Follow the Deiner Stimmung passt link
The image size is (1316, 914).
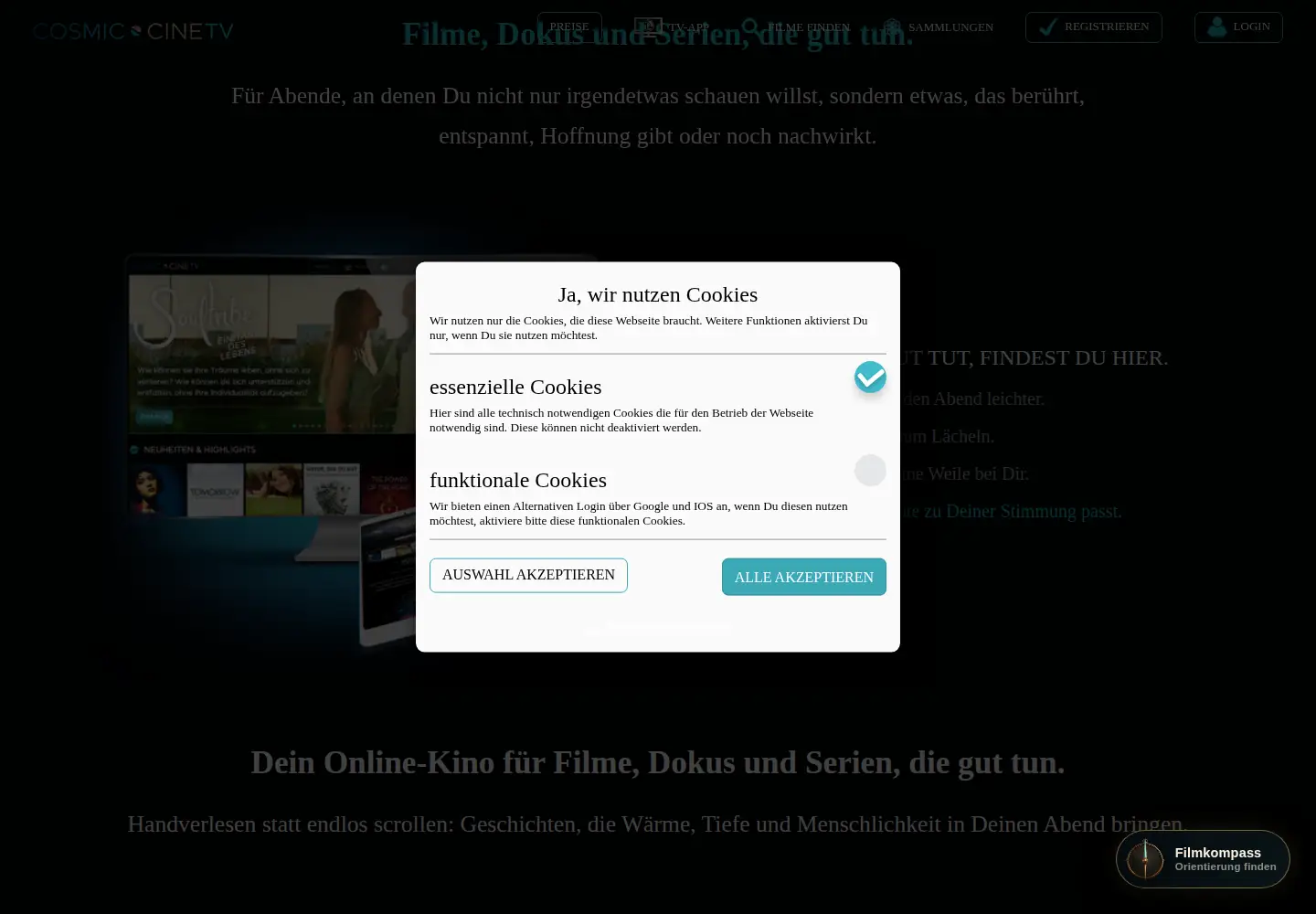(1034, 511)
